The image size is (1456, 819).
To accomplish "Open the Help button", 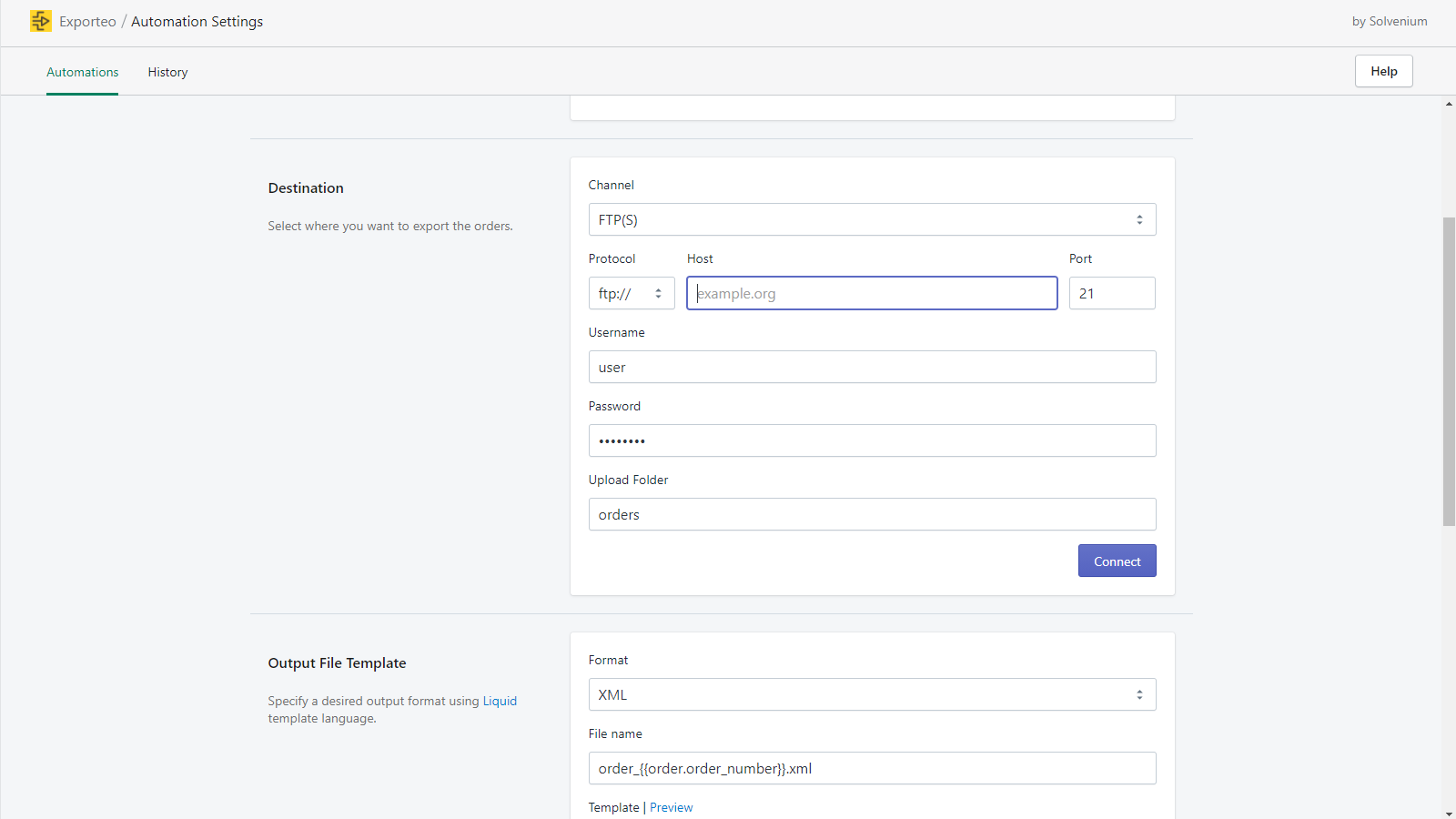I will coord(1383,71).
